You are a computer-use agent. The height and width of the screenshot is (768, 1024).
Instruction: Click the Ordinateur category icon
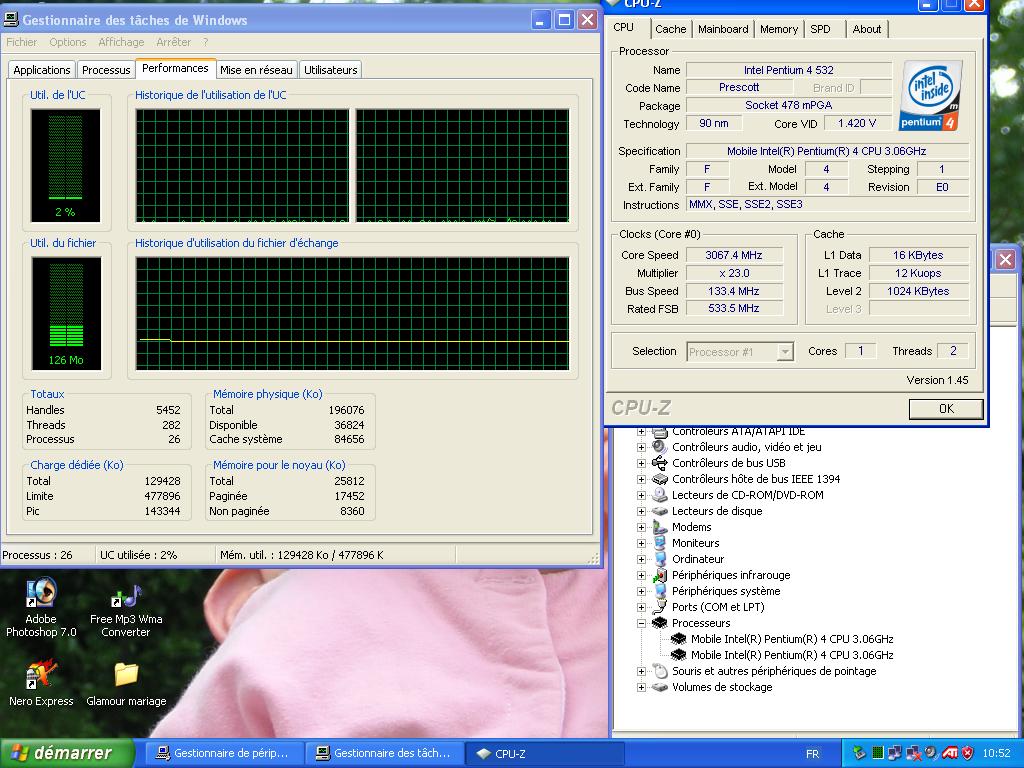(x=660, y=559)
